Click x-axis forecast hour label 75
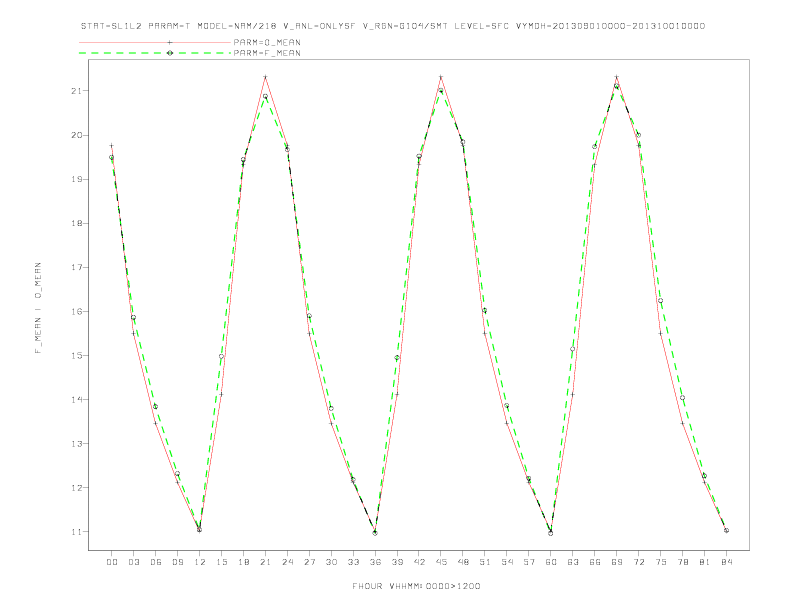 (661, 562)
